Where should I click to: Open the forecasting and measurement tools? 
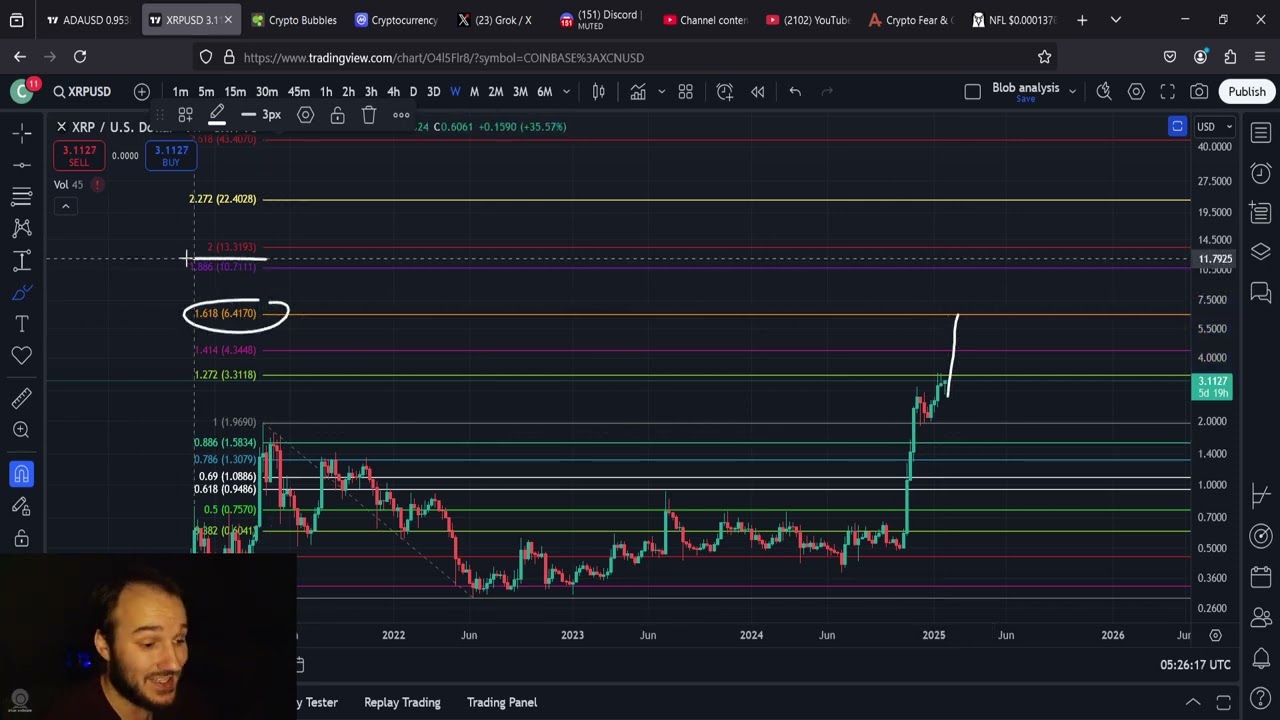coord(22,260)
